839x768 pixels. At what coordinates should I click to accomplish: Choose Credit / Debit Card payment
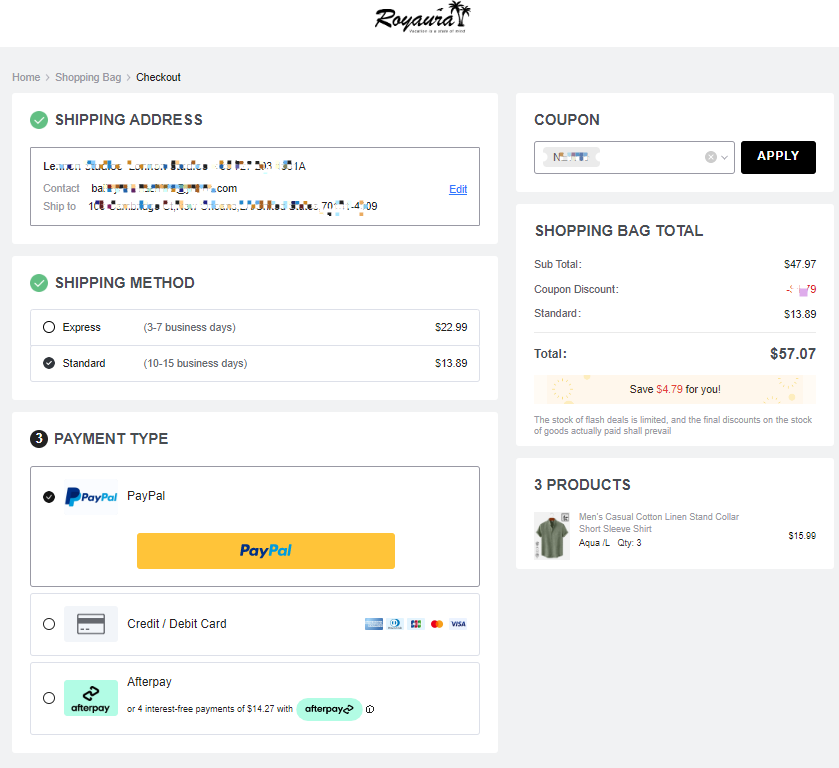49,624
